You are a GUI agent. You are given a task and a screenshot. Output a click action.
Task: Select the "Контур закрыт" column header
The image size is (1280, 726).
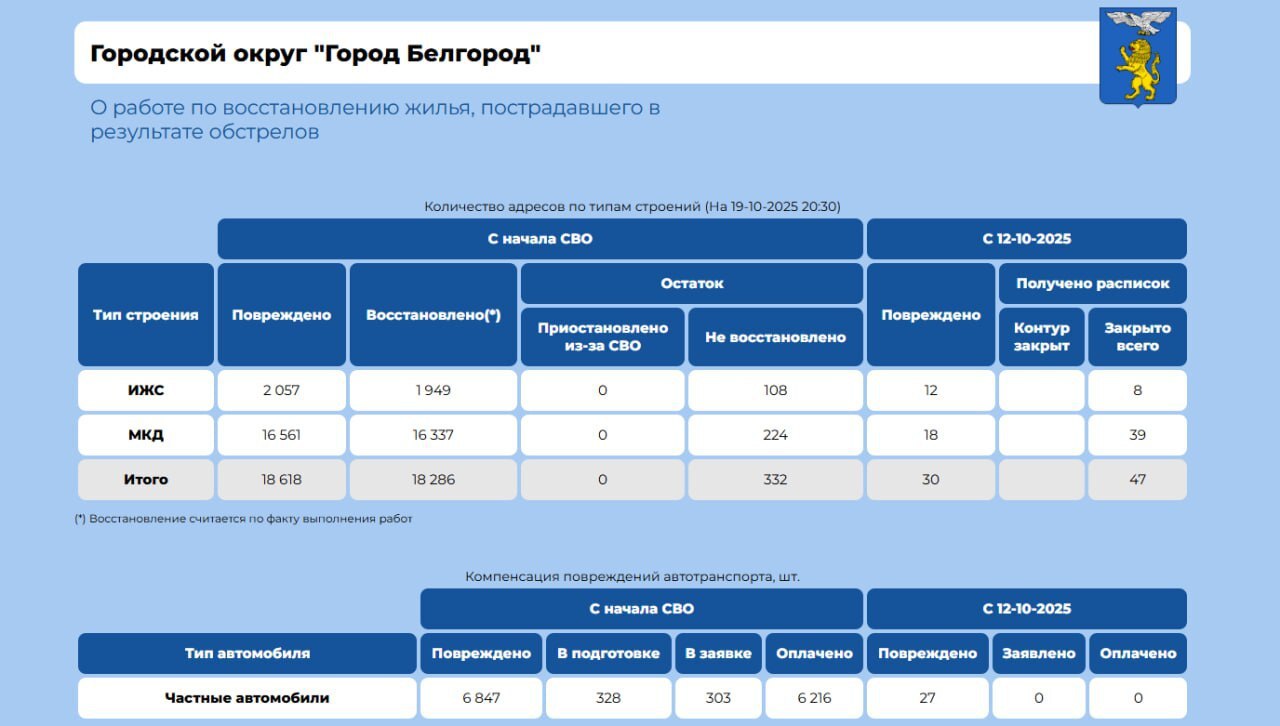1041,337
